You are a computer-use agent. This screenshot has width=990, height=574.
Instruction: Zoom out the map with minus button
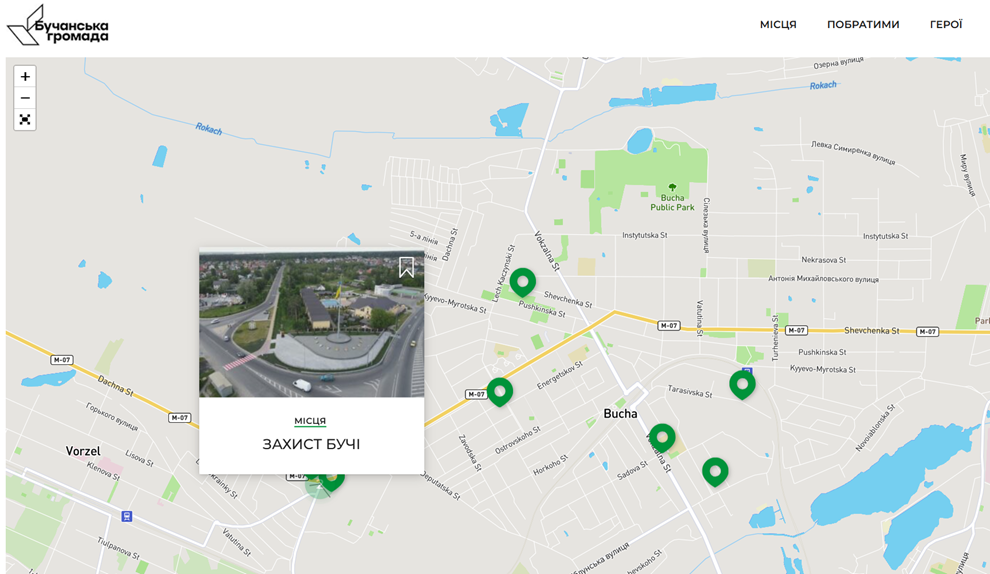click(x=25, y=98)
